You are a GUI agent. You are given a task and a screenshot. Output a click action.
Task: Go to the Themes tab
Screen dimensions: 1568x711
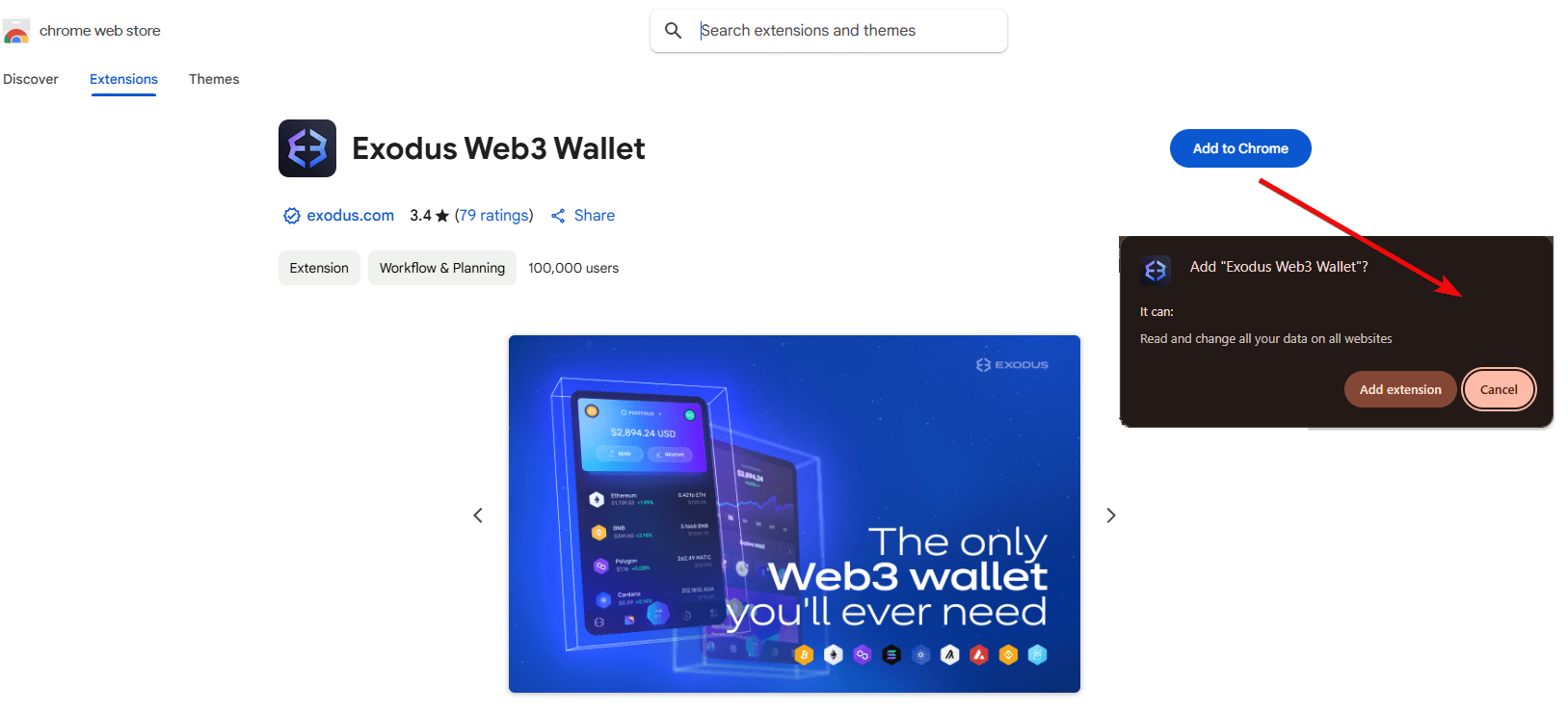[x=214, y=79]
